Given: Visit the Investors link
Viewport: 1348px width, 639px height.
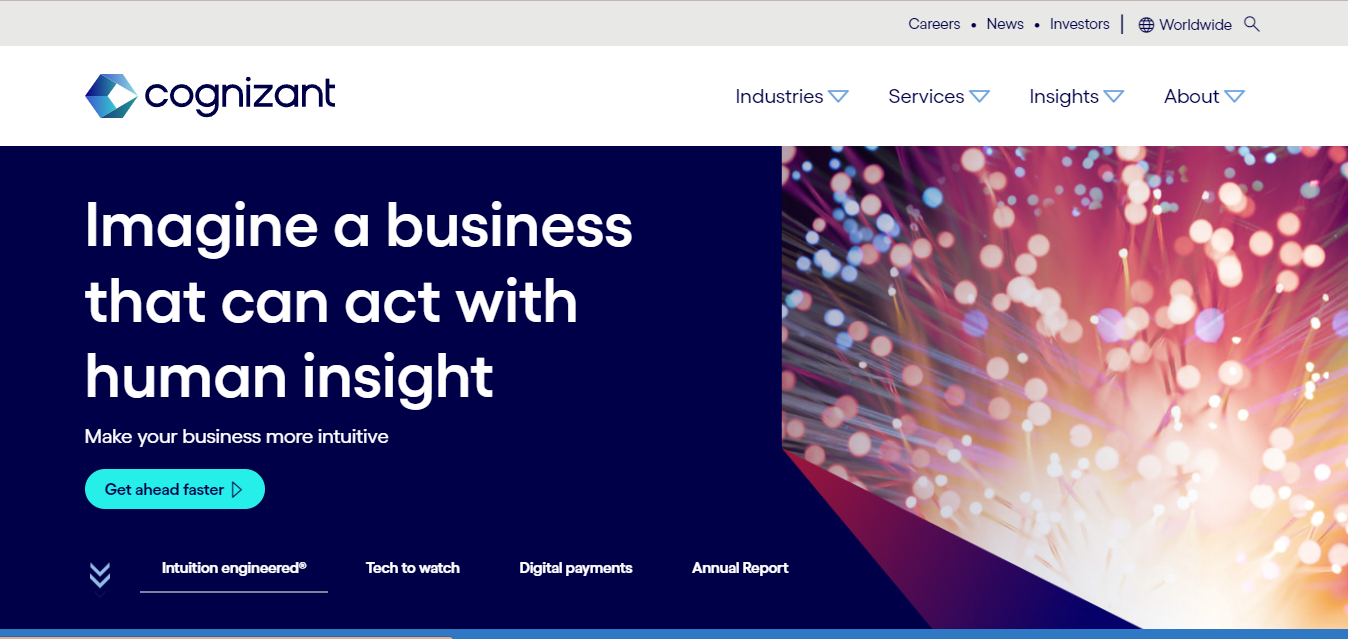Looking at the screenshot, I should click(1079, 24).
